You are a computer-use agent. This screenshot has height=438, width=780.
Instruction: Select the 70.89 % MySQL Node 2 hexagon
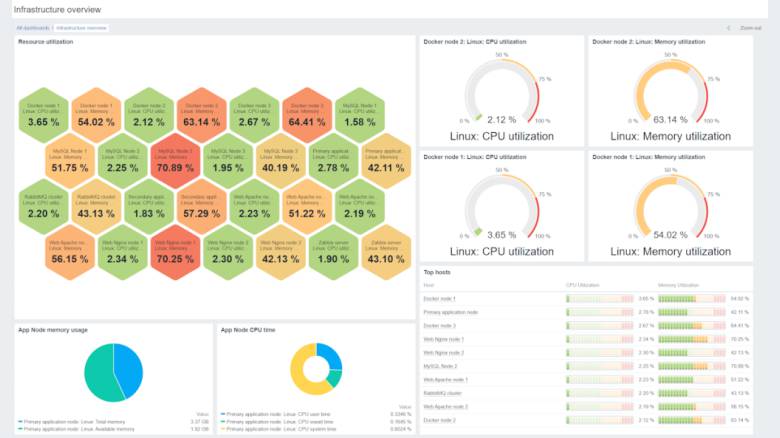pyautogui.click(x=174, y=162)
